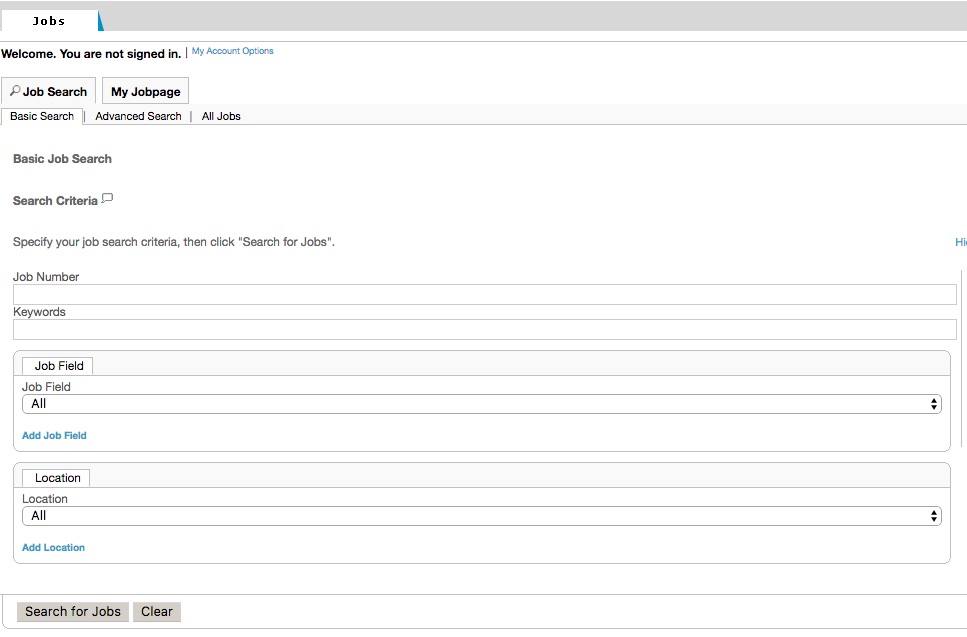Click the Search Criteria speech bubble icon
The height and width of the screenshot is (637, 967).
pos(107,199)
